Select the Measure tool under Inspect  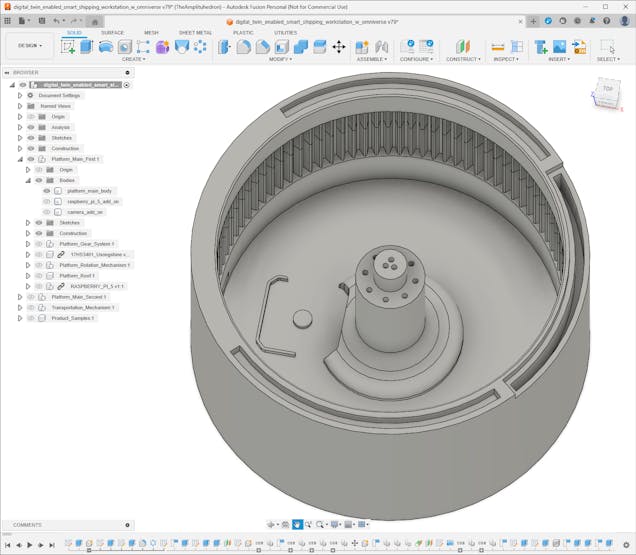498,46
